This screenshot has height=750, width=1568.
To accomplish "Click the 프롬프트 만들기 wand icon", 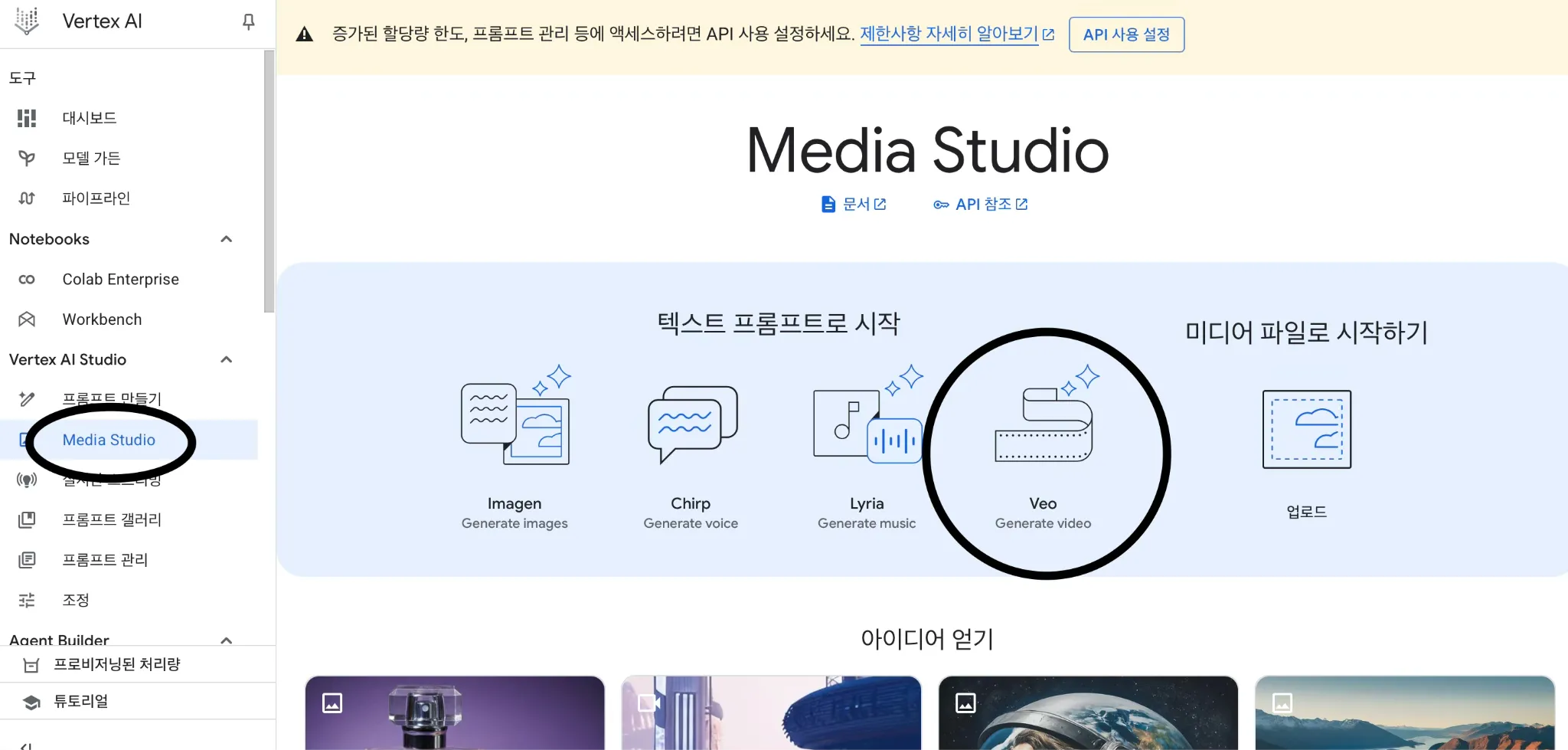I will point(27,398).
